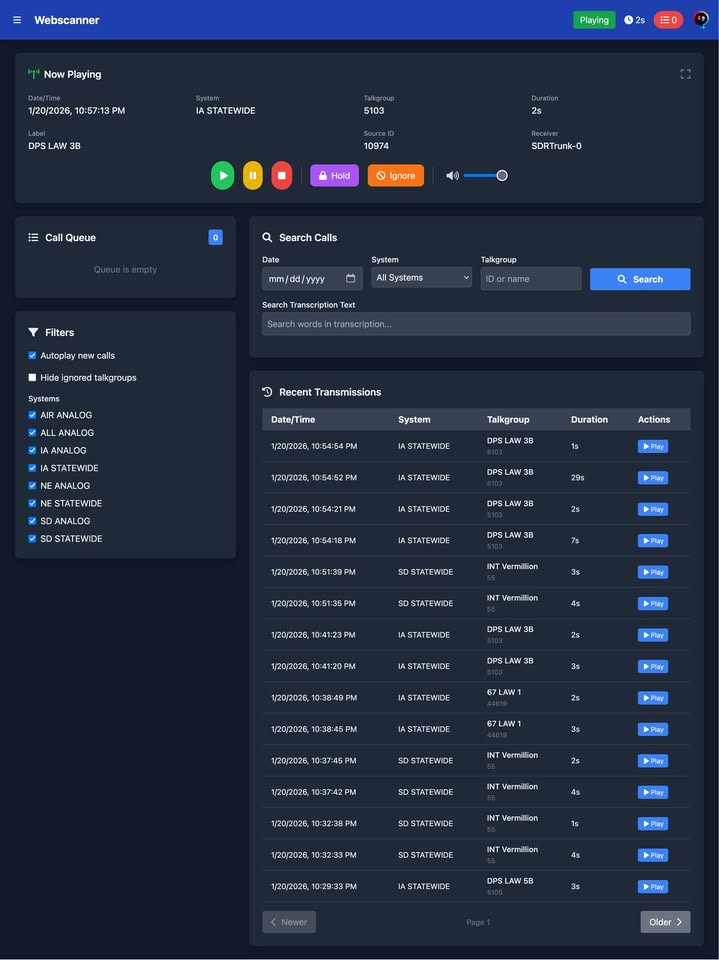The image size is (719, 960).
Task: Click the blue Search button
Action: (x=639, y=279)
